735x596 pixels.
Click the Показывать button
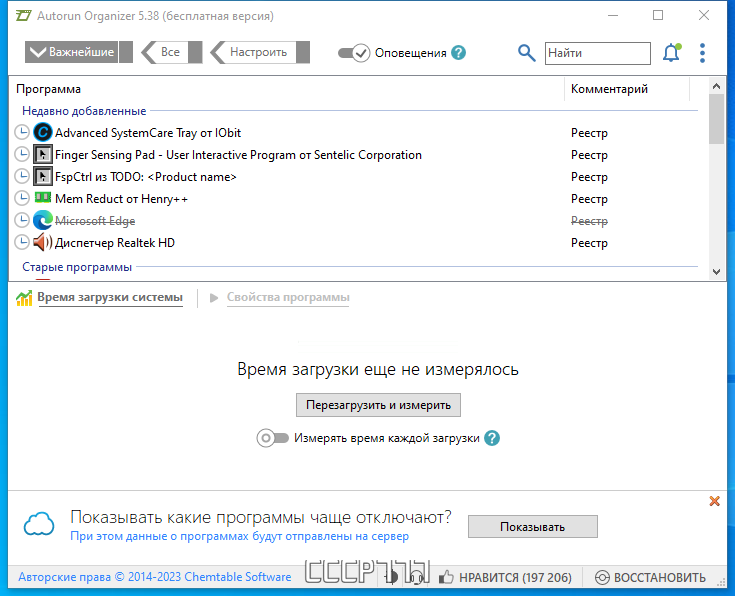coord(532,527)
